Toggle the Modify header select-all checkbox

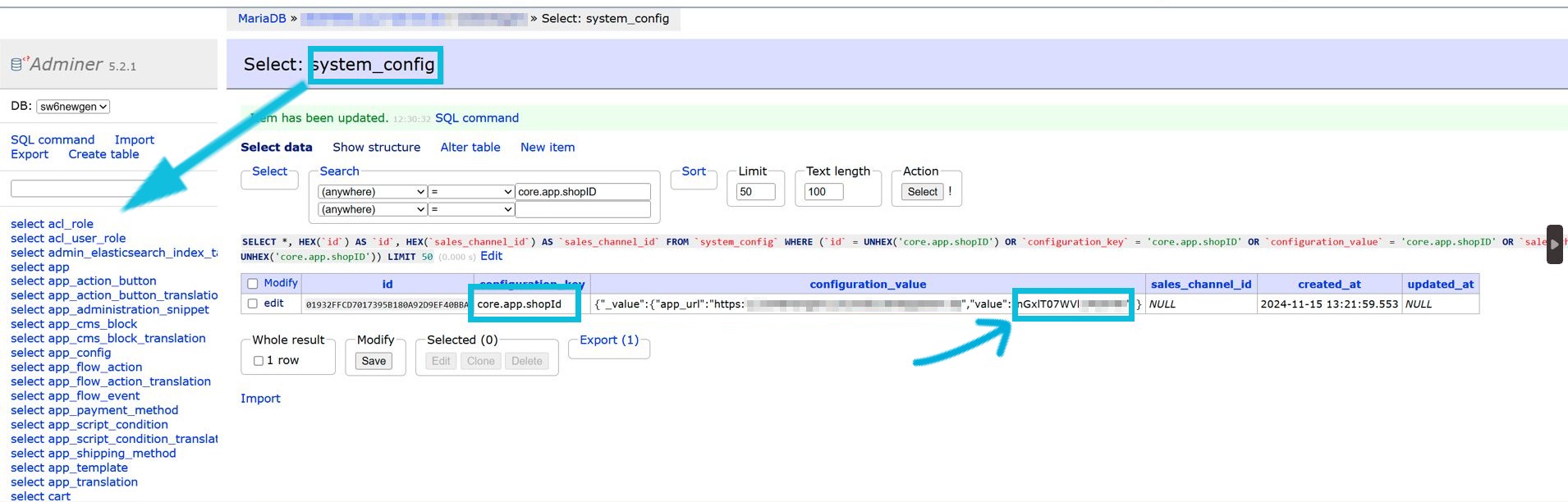coord(253,284)
